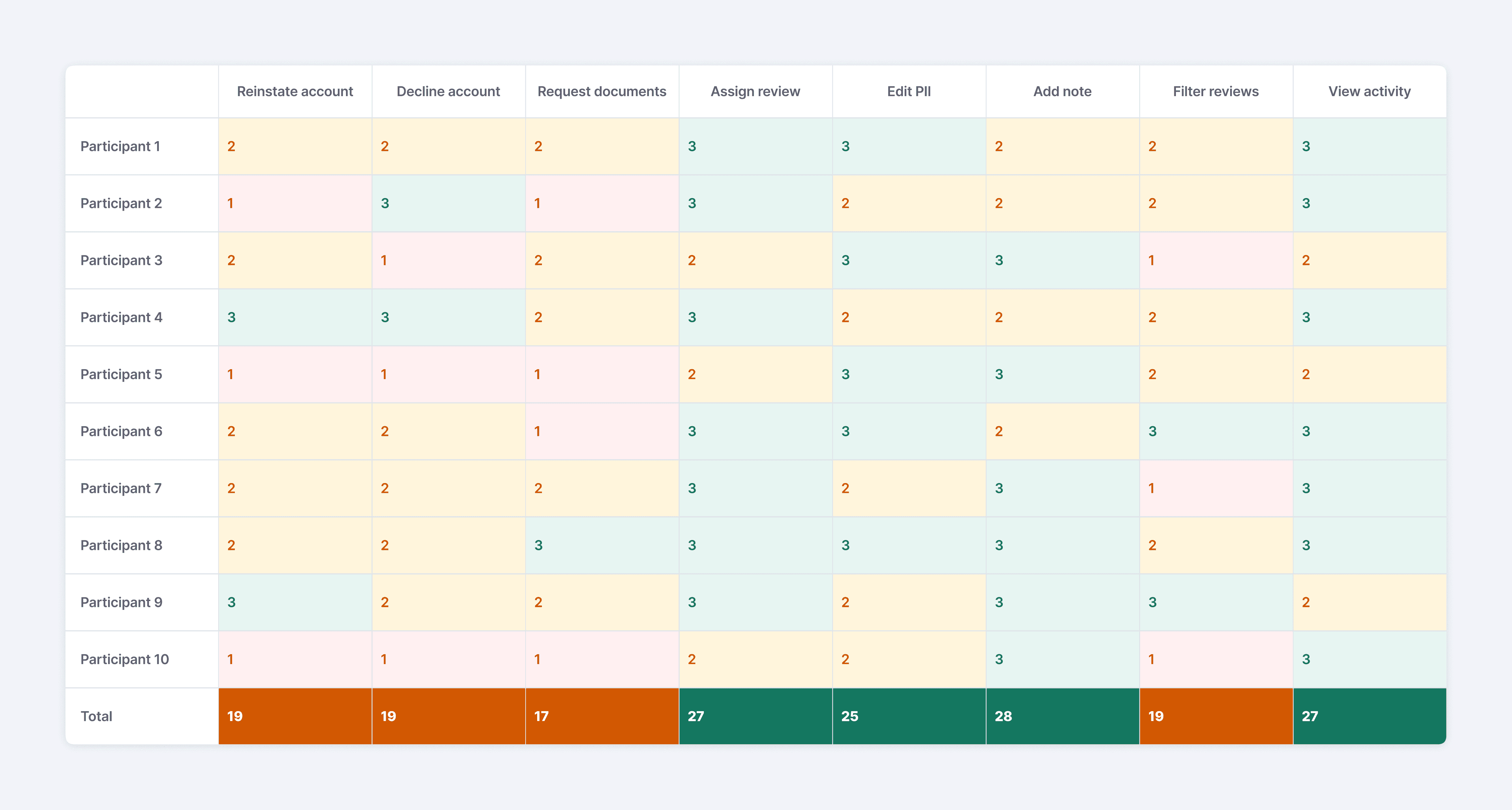Click the Participant 5 row label
The width and height of the screenshot is (1512, 810).
(121, 374)
